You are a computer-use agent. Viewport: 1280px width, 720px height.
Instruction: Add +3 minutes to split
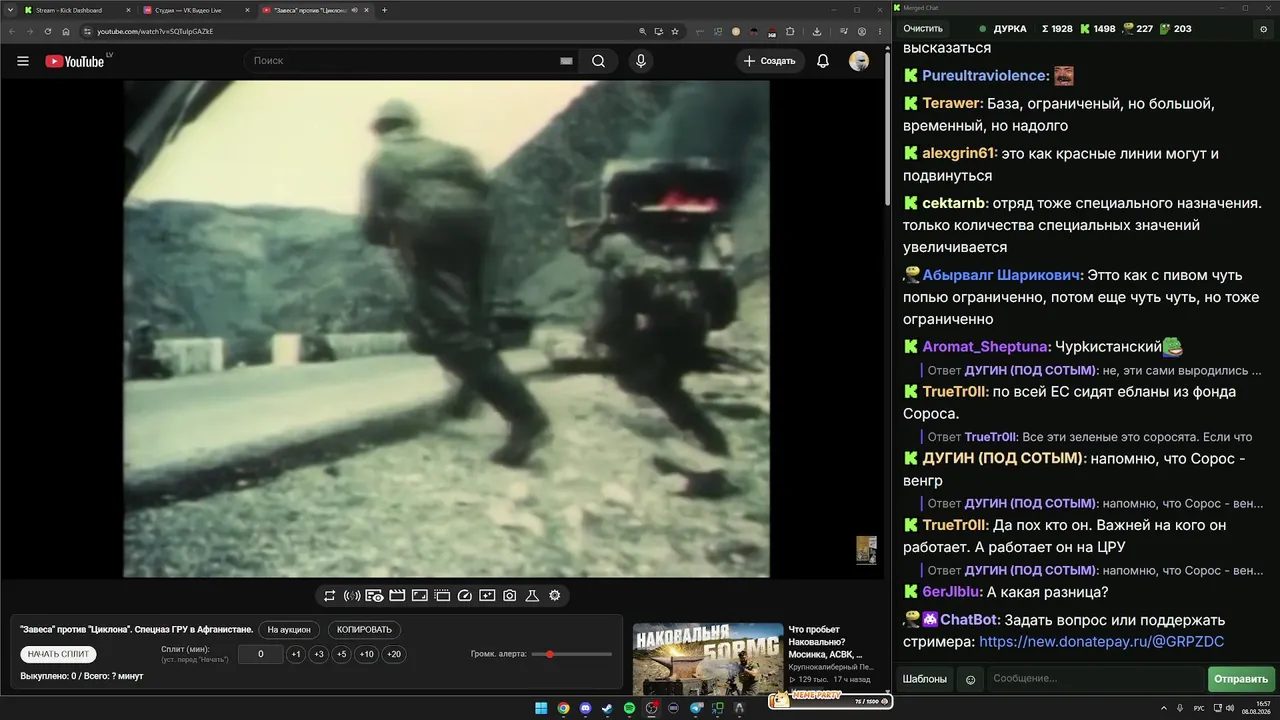319,655
